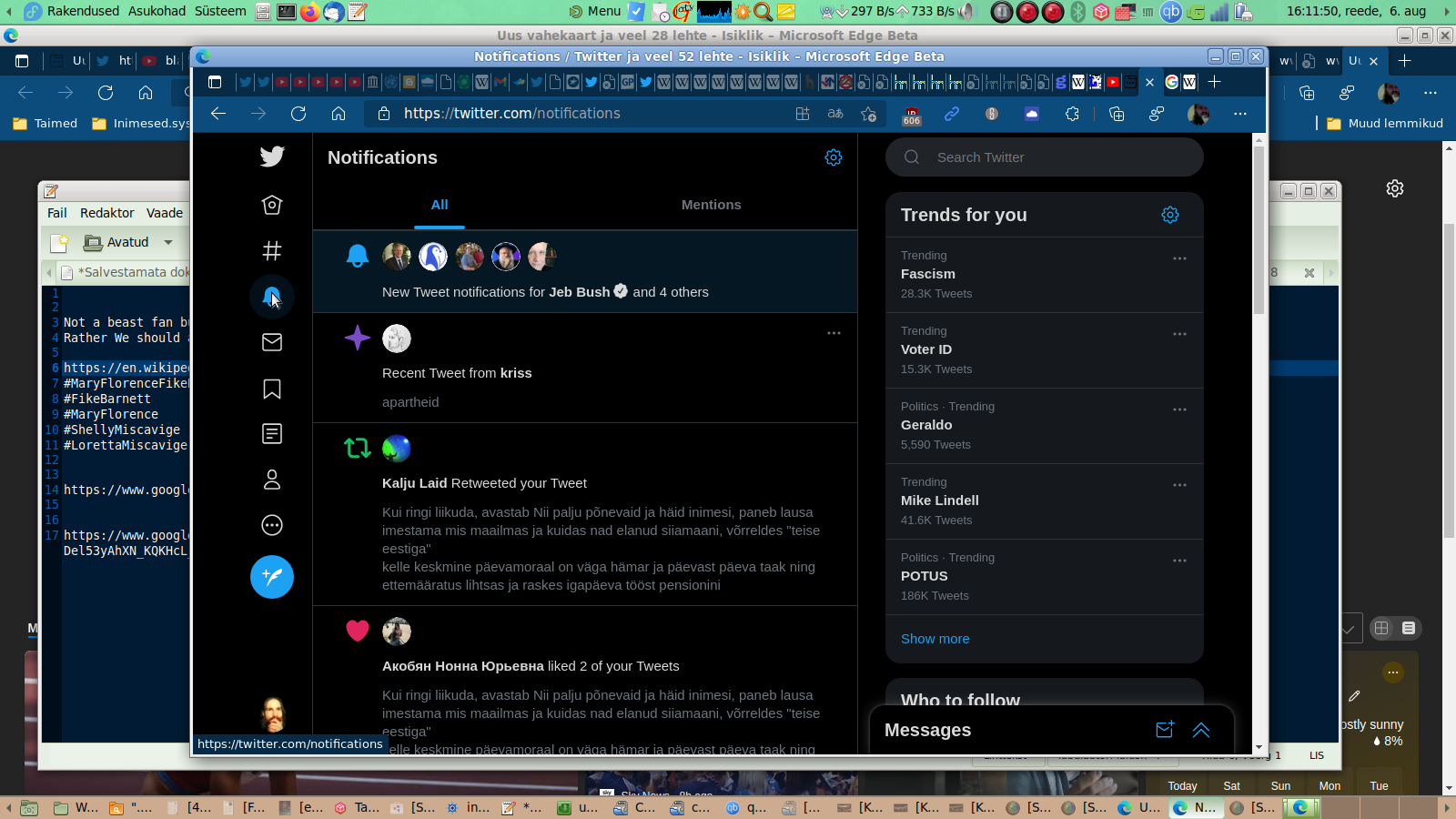This screenshot has width=1456, height=819.
Task: Open the Muud lemmikud bookmarks folder
Action: (x=1385, y=124)
